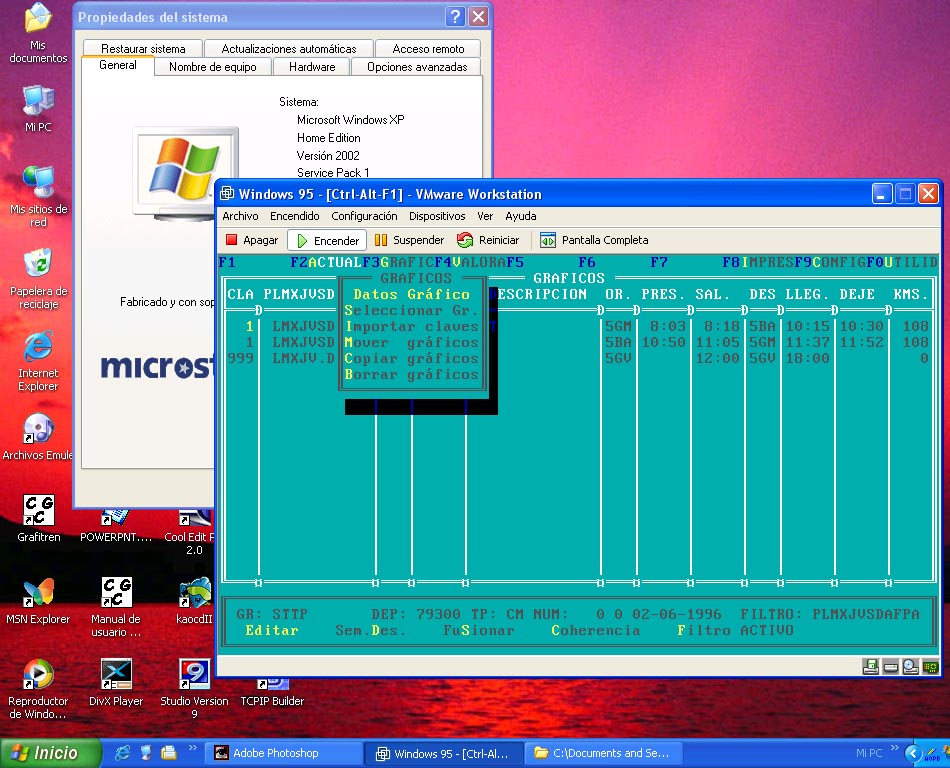Launch Internet Explorer from Quick Launch
This screenshot has height=768, width=950.
pos(123,753)
